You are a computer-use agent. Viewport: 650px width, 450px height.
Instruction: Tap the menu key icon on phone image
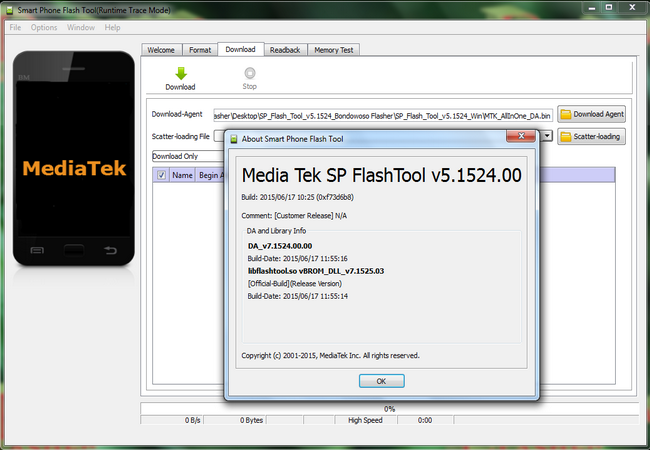tap(37, 250)
